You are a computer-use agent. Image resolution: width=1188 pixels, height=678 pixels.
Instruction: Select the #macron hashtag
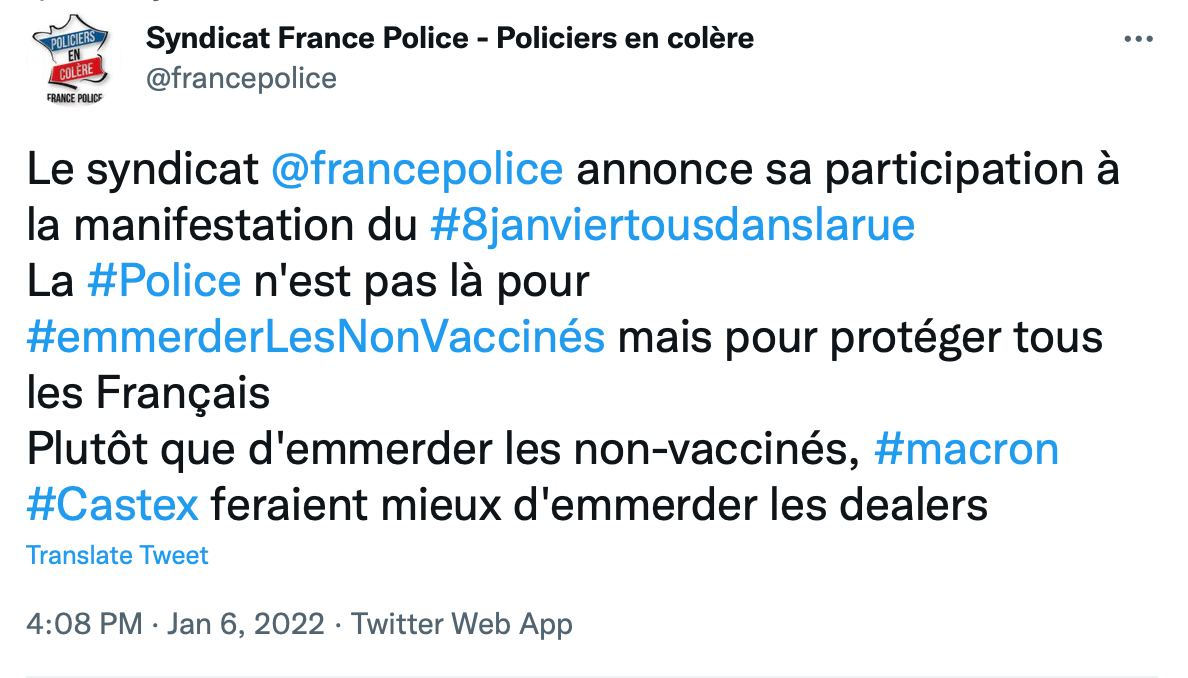coord(966,450)
